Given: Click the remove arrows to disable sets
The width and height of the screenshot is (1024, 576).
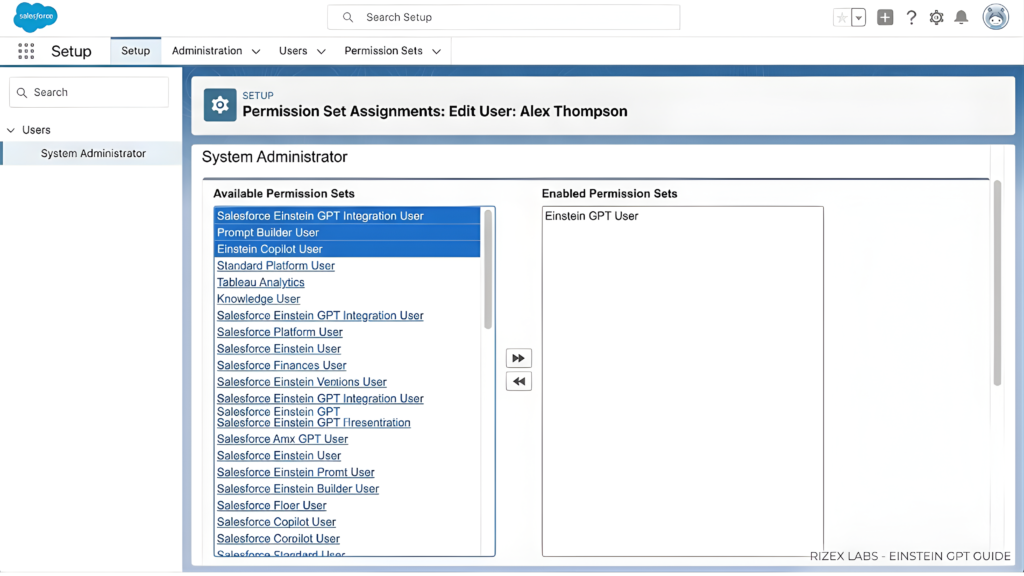Looking at the screenshot, I should click(x=518, y=381).
